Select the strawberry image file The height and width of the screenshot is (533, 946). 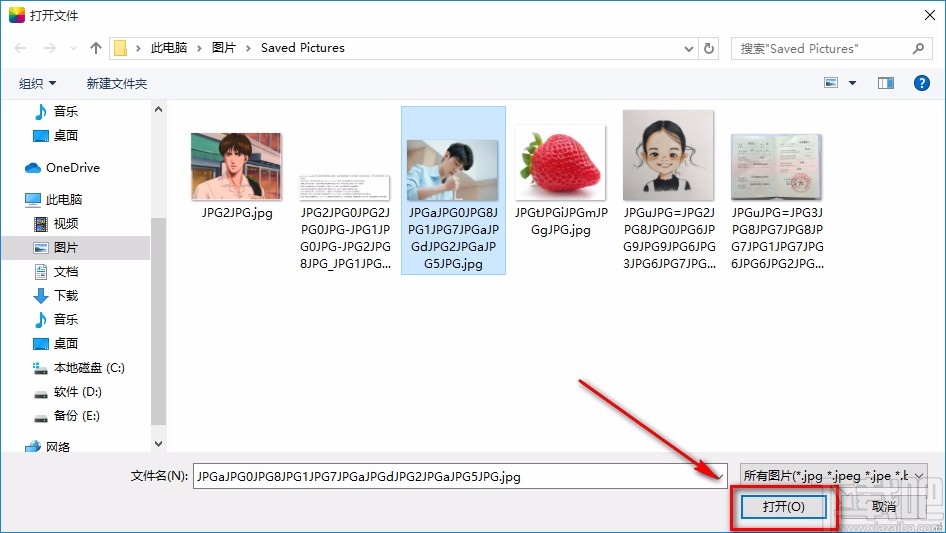coord(560,180)
